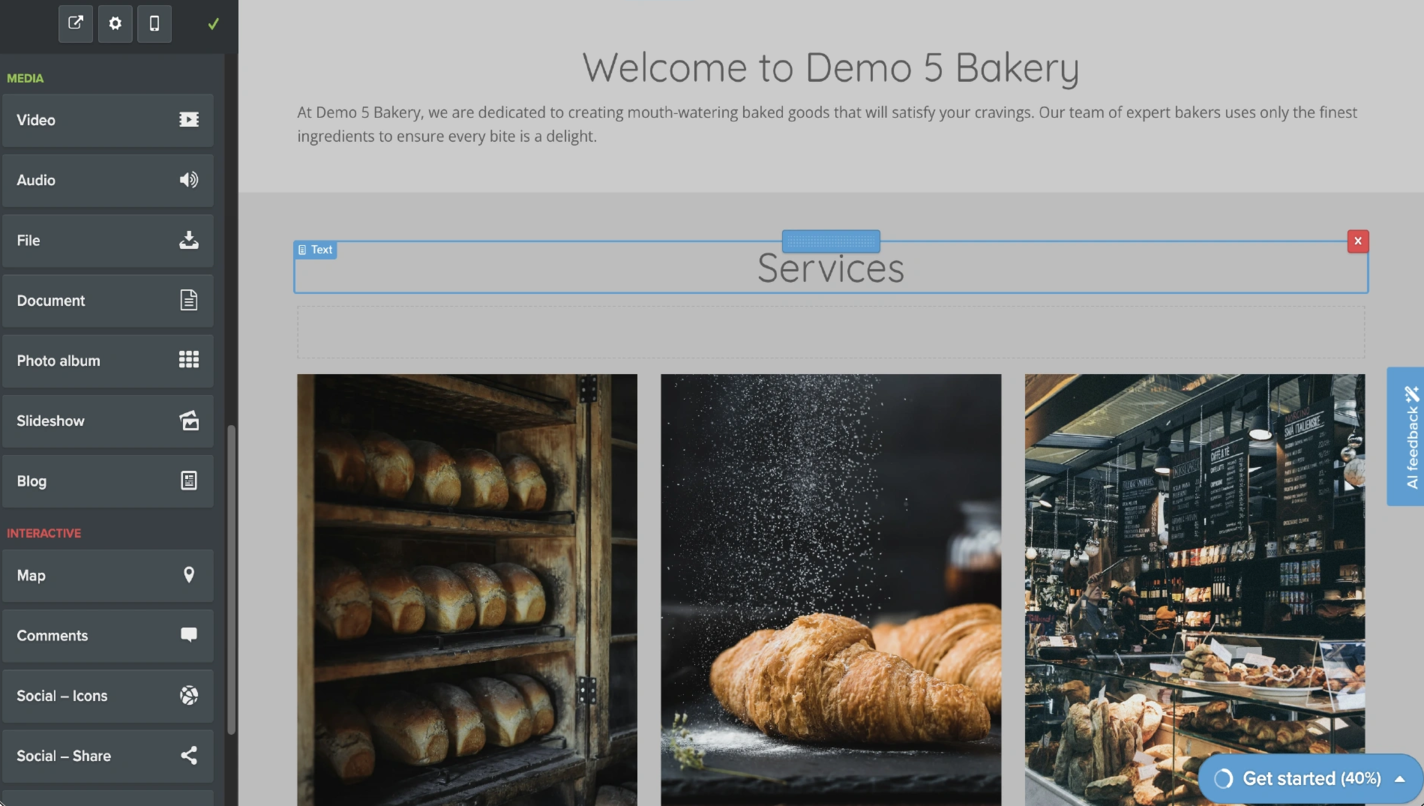Preview the website in a new tab

(x=75, y=24)
